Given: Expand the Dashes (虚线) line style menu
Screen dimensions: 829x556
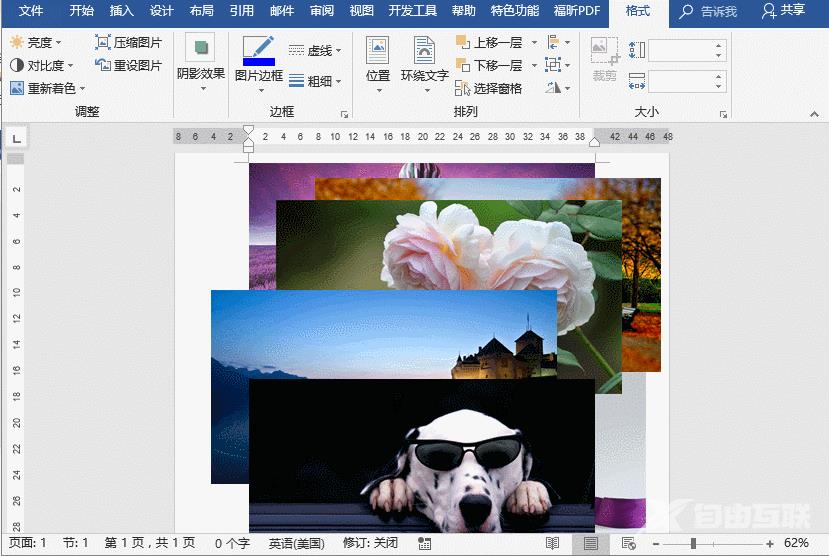Looking at the screenshot, I should pyautogui.click(x=315, y=50).
